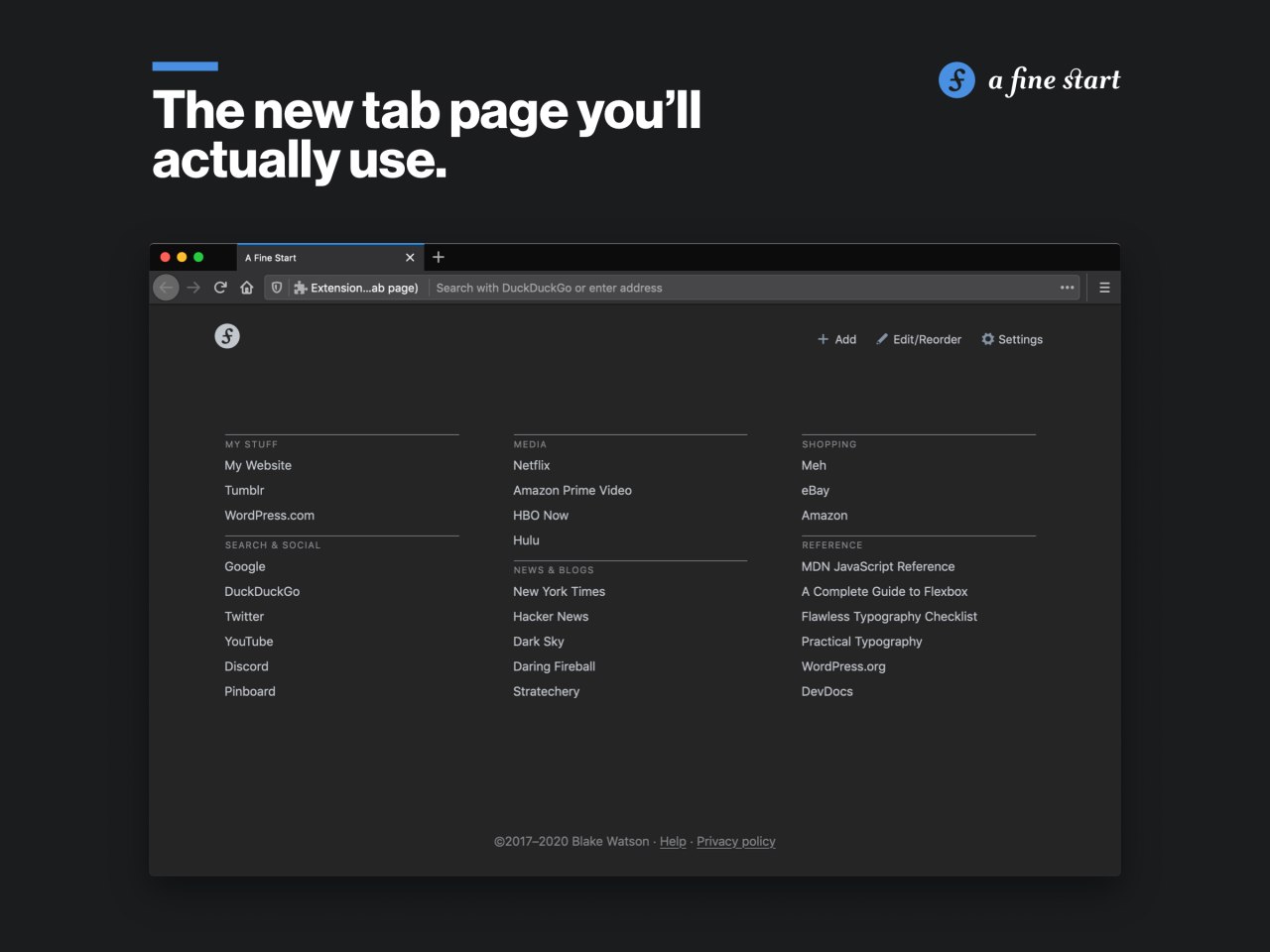The width and height of the screenshot is (1270, 952).
Task: Open the Amazon shopping link
Action: (x=825, y=516)
